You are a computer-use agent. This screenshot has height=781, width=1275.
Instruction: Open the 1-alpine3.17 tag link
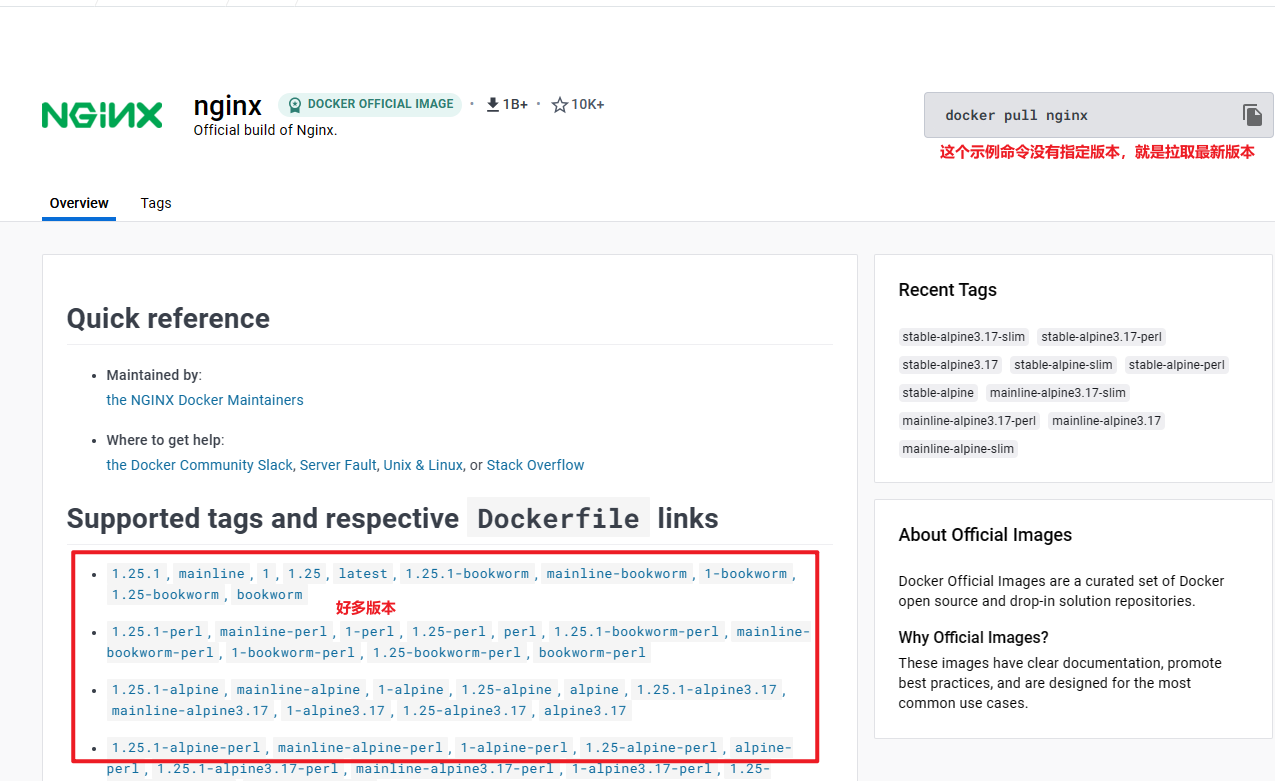(x=335, y=711)
